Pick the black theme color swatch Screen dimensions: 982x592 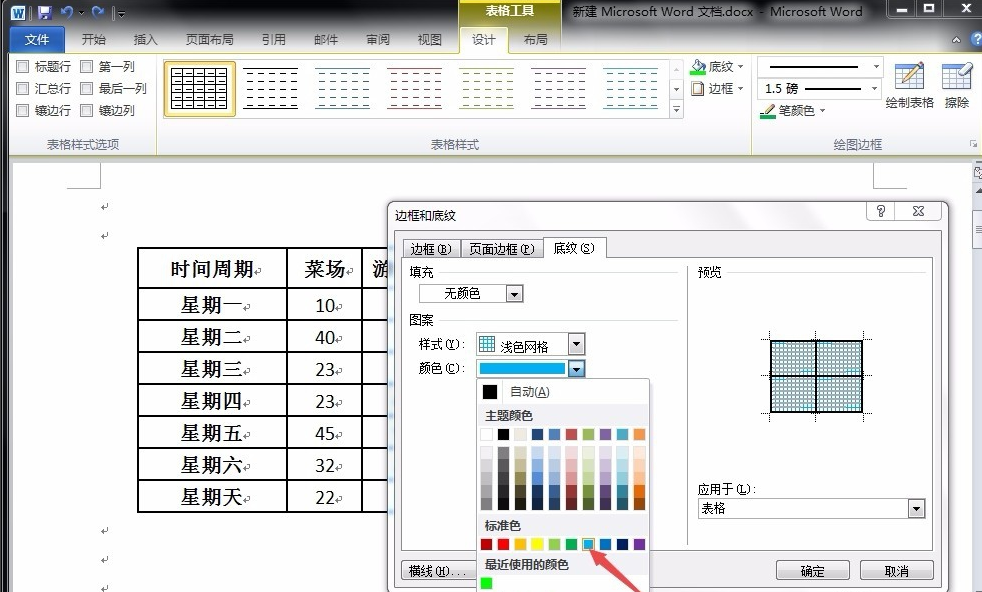tap(504, 434)
